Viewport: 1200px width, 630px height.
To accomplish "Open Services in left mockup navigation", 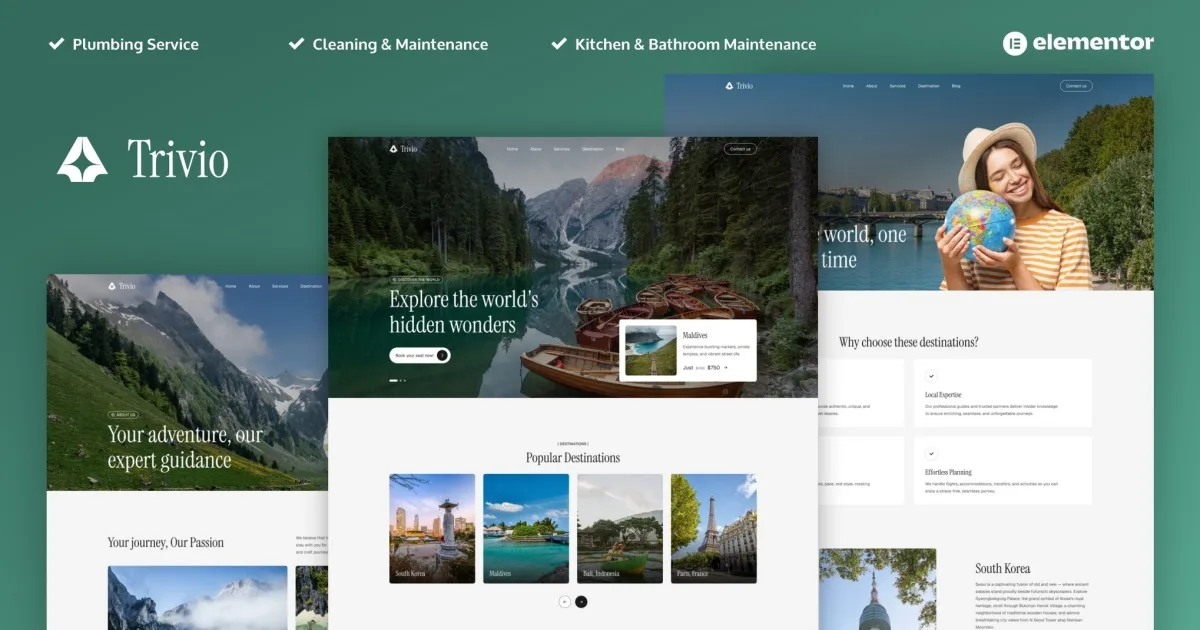I will click(280, 286).
